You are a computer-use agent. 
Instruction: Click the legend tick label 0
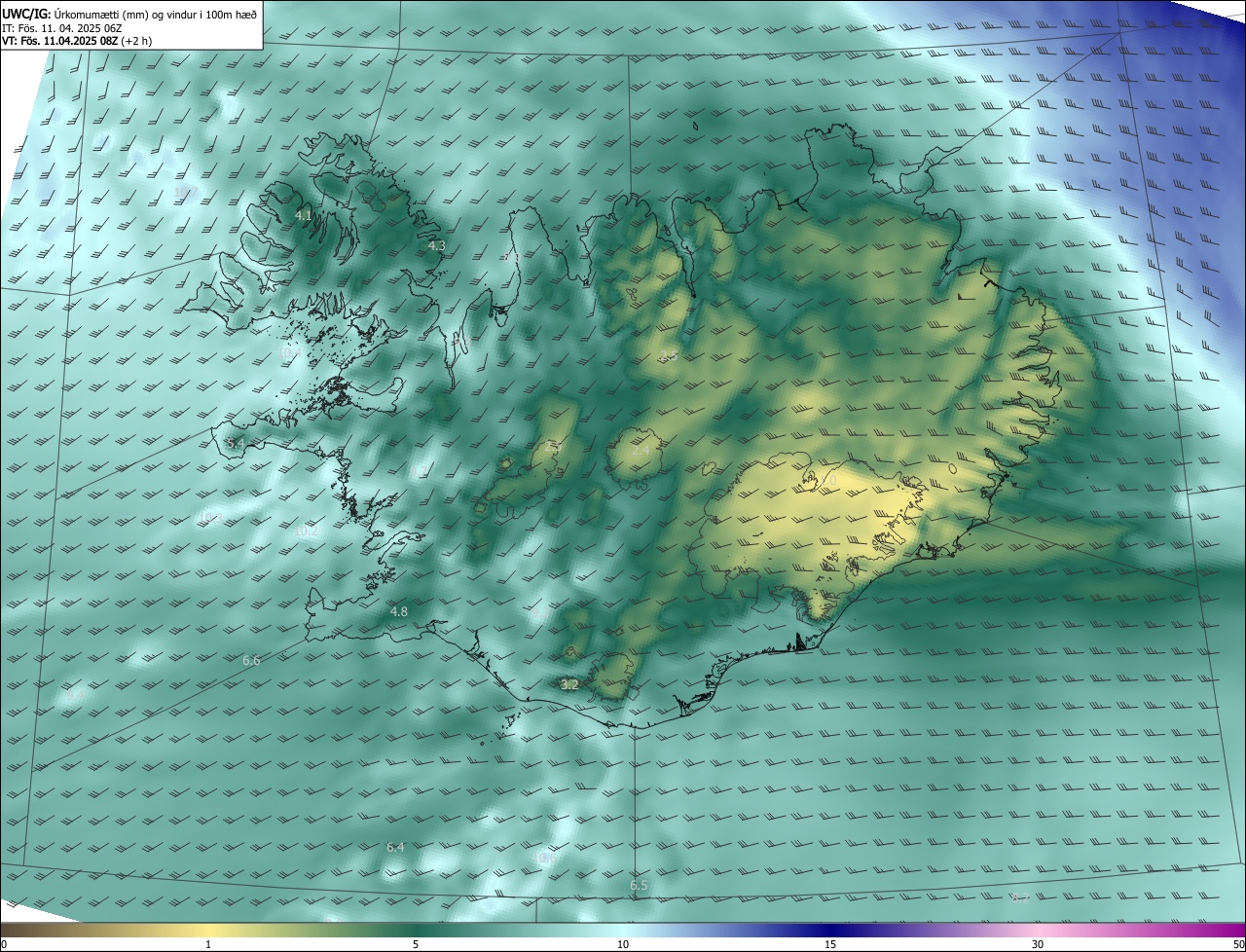(3, 944)
